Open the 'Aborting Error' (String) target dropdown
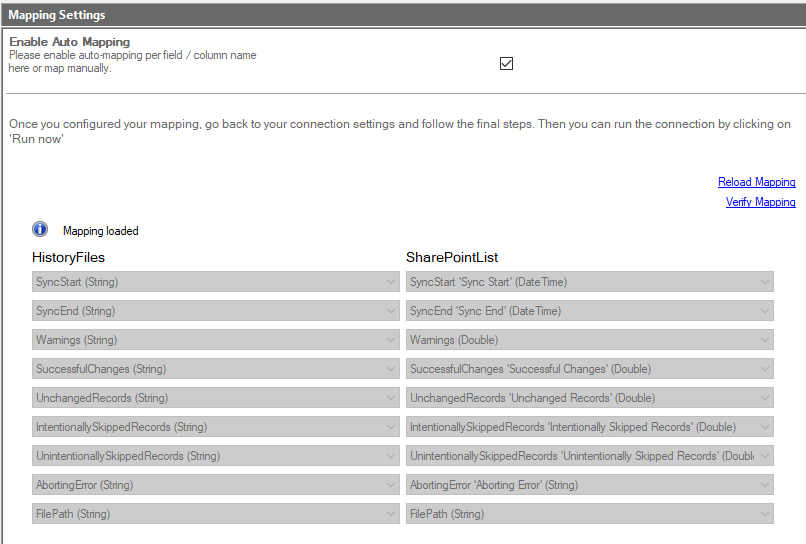 coord(590,485)
